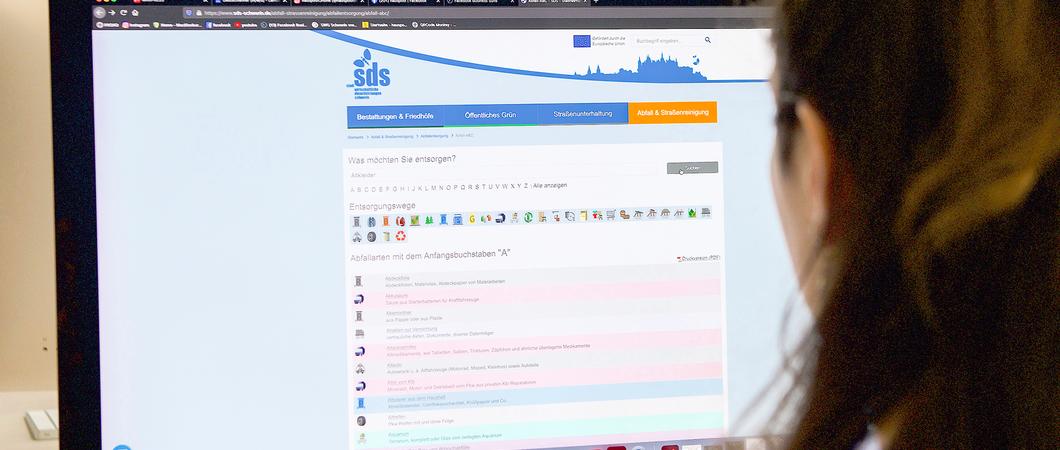Select the red recycling arrows icon
The height and width of the screenshot is (450, 1060).
[x=401, y=236]
